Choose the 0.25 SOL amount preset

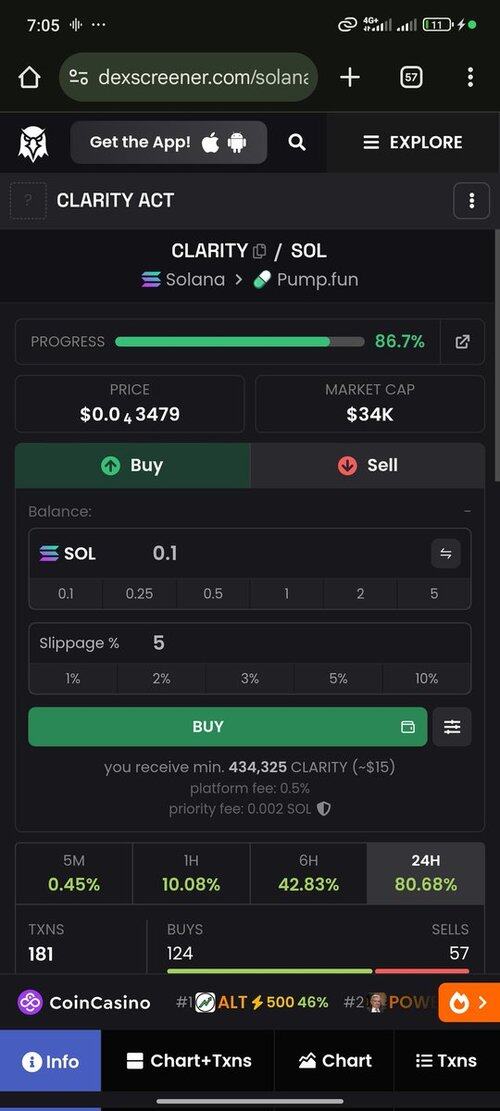point(139,593)
